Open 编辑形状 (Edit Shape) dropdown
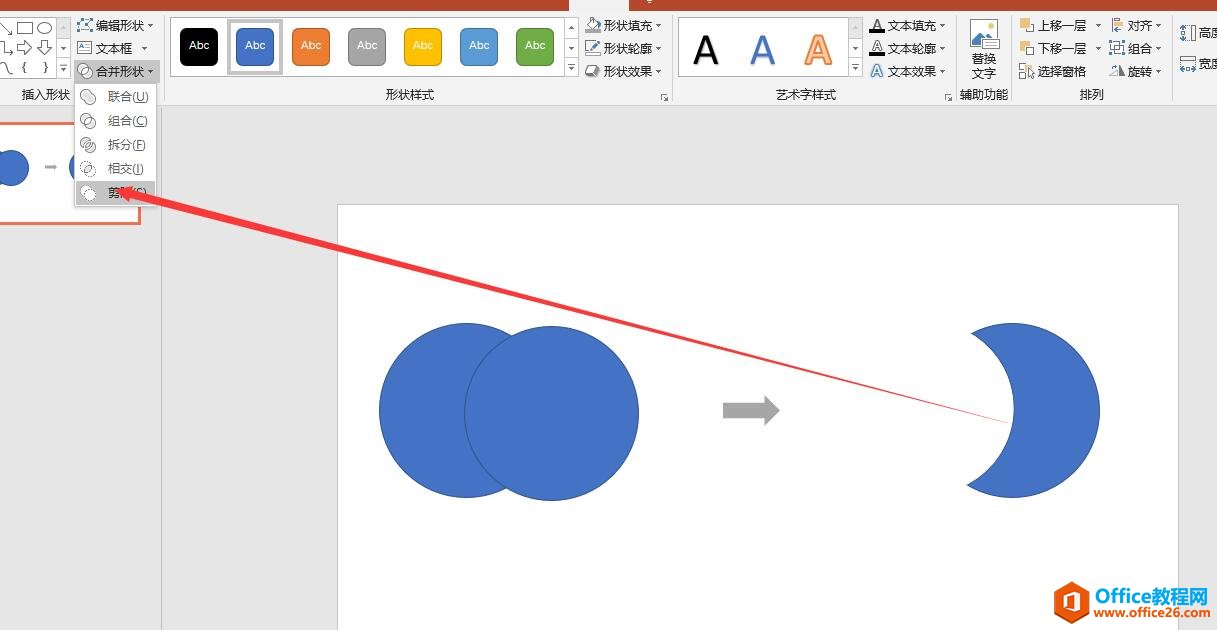The image size is (1217, 630). [x=116, y=25]
